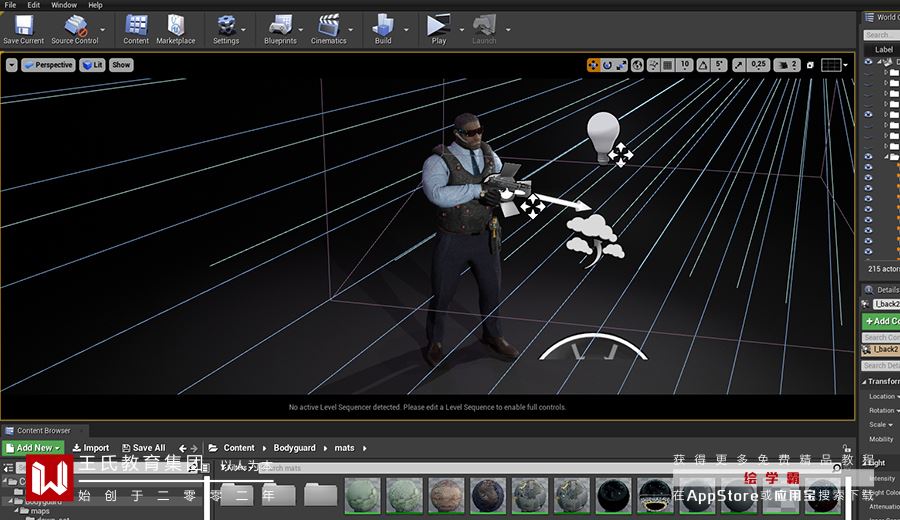Maximize or restore the viewport
Viewport: 900px width, 520px height.
click(810, 65)
